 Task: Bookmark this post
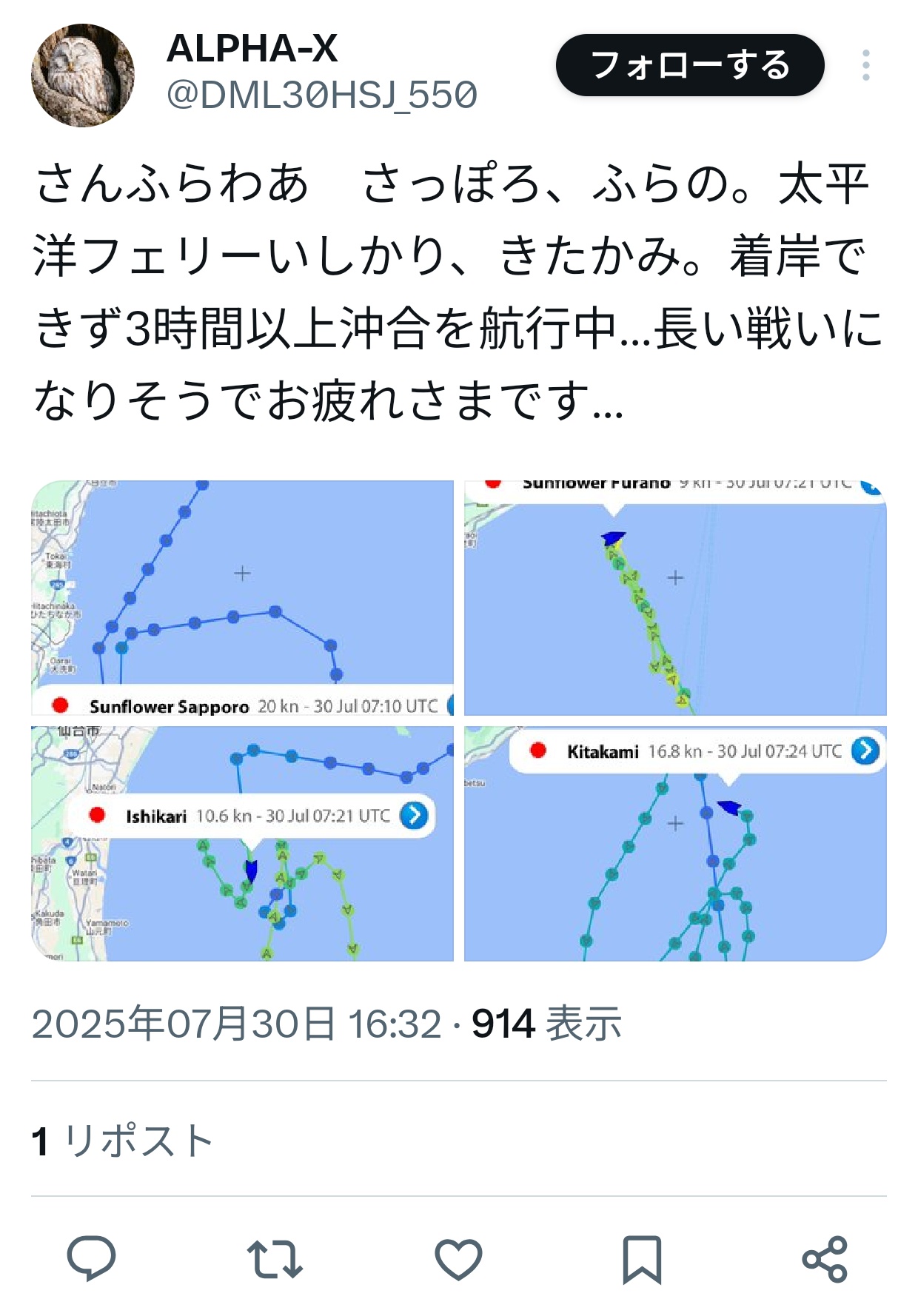642,1258
